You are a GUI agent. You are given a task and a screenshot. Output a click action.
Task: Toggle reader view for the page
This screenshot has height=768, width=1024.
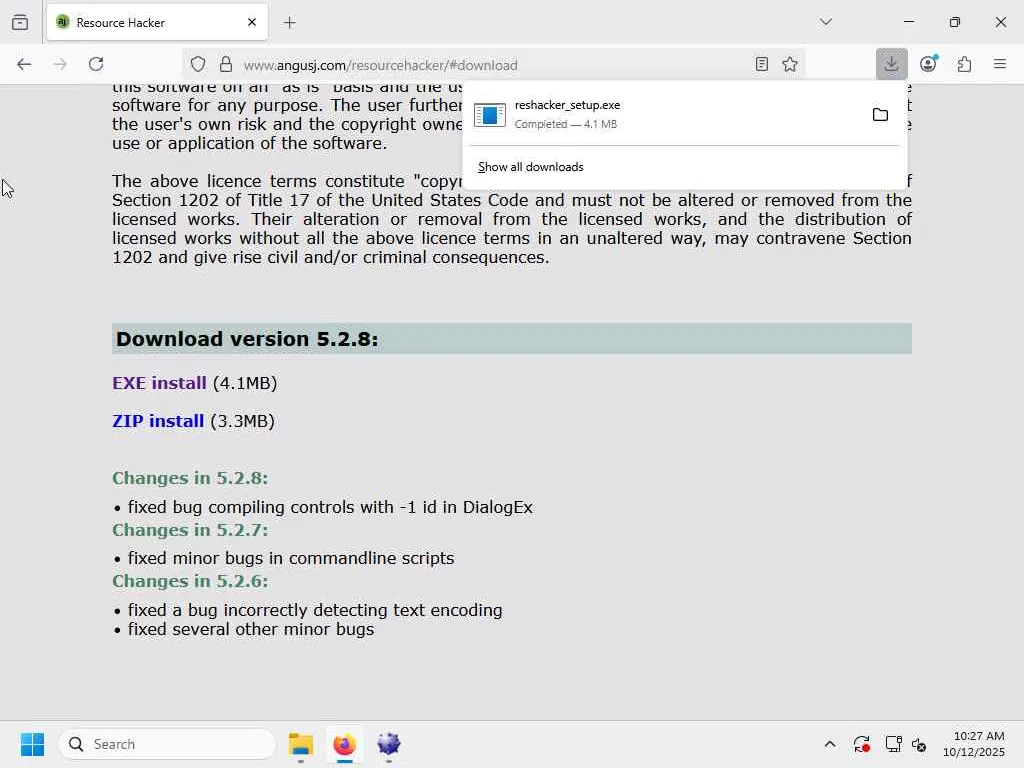click(x=761, y=64)
